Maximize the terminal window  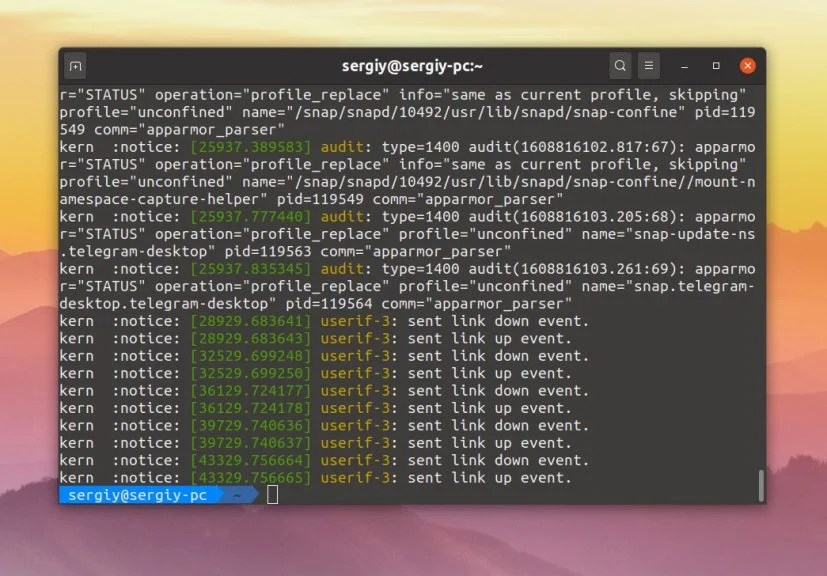[x=716, y=65]
